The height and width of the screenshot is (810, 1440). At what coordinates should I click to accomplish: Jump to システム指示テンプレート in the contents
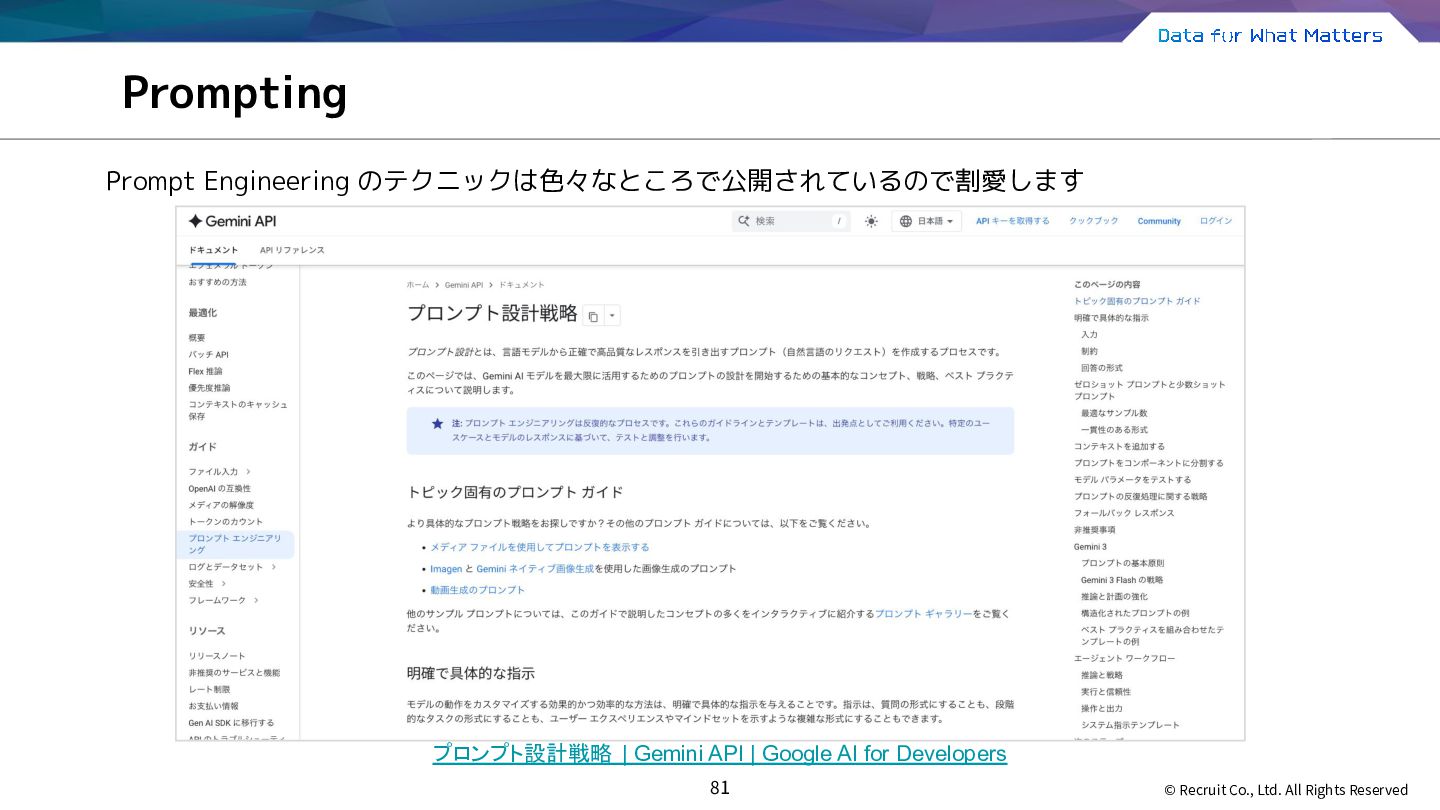click(x=1130, y=725)
